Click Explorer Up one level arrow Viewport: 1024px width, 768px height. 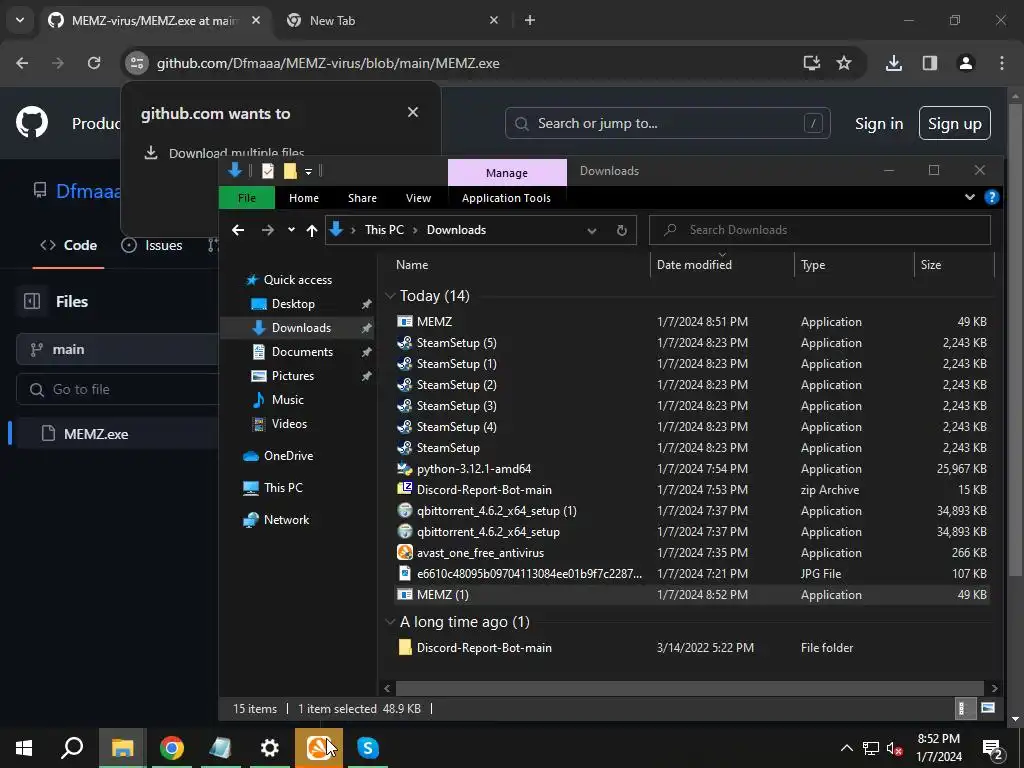312,230
